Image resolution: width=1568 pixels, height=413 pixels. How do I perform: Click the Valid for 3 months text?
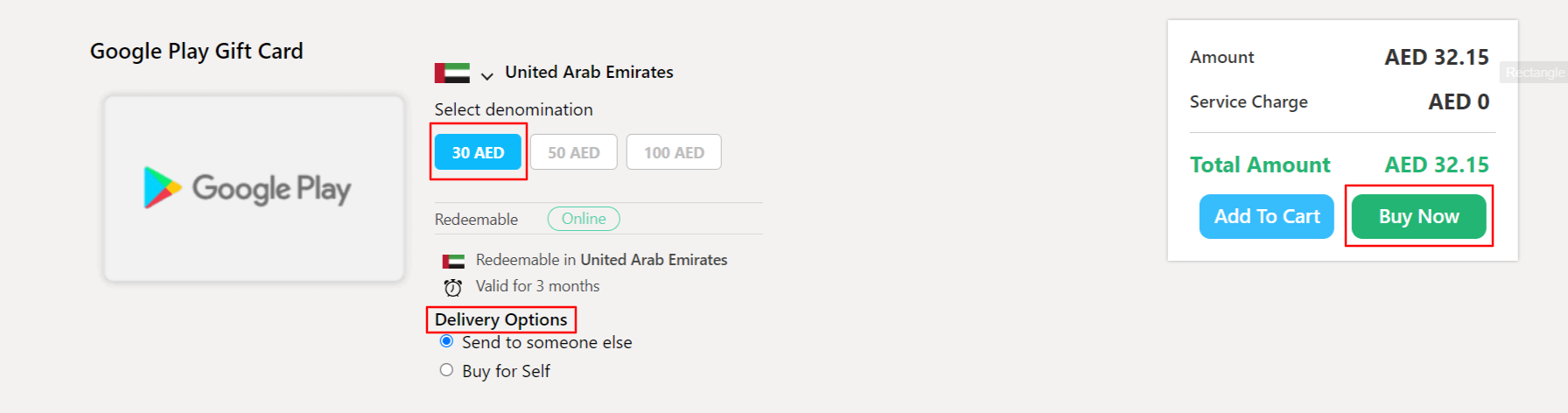[537, 286]
